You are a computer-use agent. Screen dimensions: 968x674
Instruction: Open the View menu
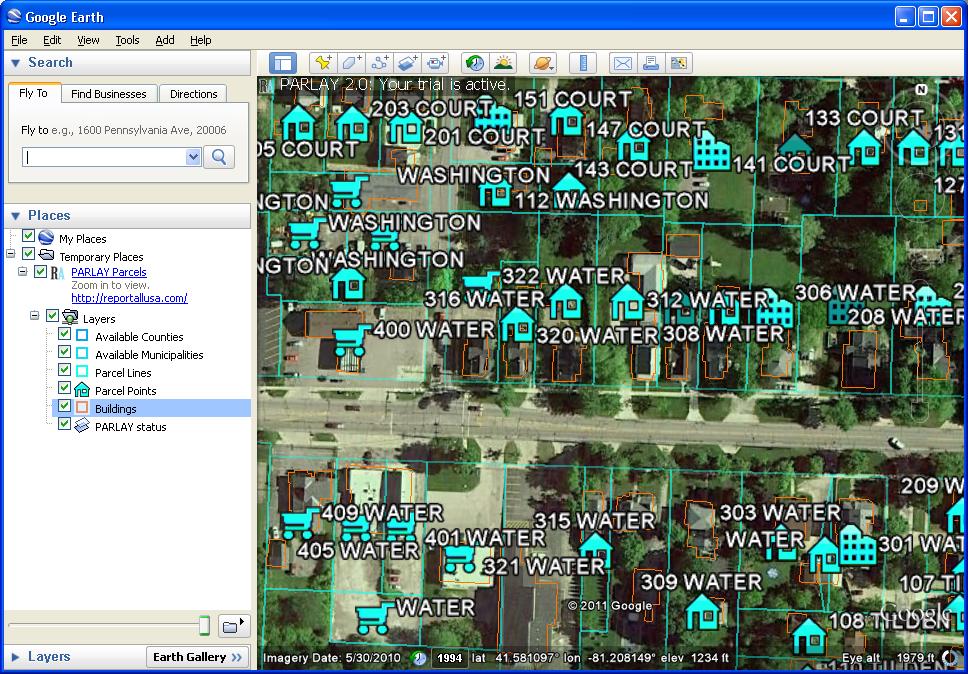pos(88,40)
